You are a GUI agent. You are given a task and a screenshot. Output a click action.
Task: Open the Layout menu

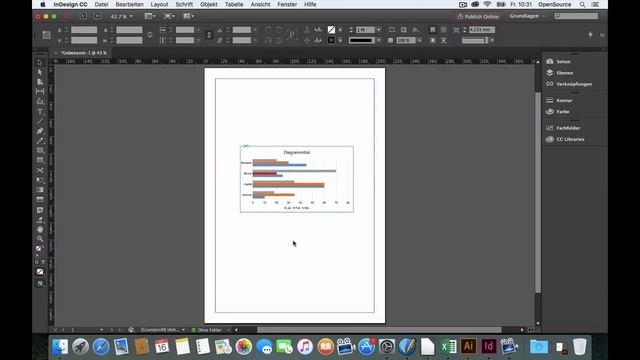click(x=159, y=4)
